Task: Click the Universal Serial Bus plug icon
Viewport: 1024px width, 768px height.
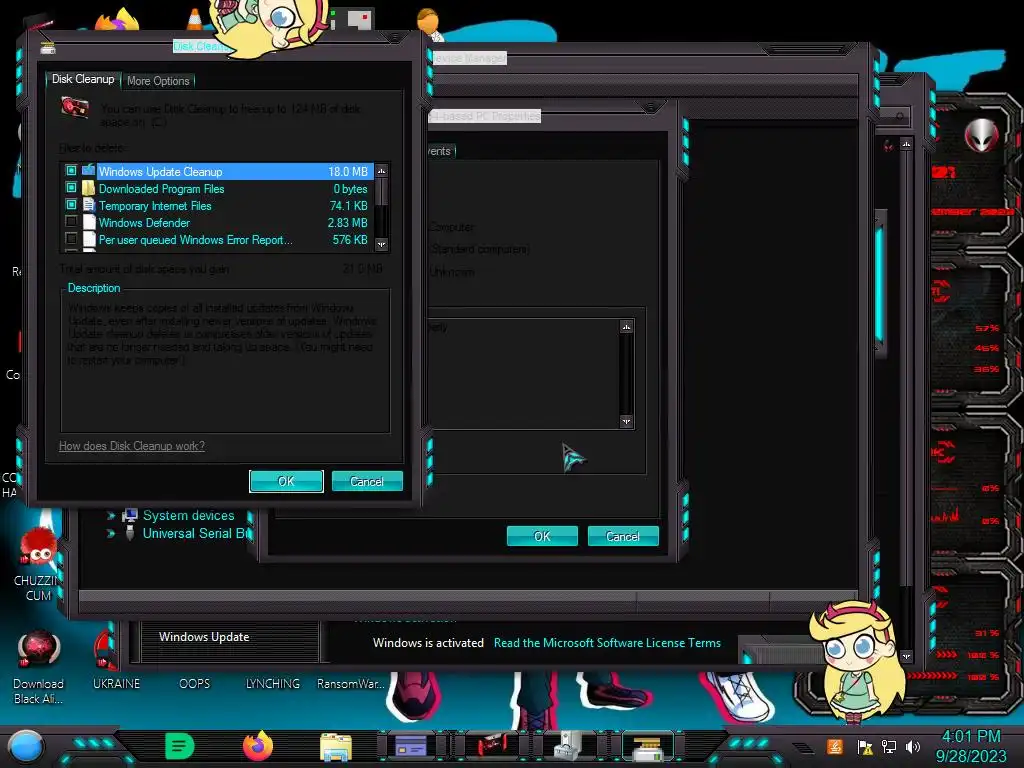Action: pyautogui.click(x=130, y=533)
